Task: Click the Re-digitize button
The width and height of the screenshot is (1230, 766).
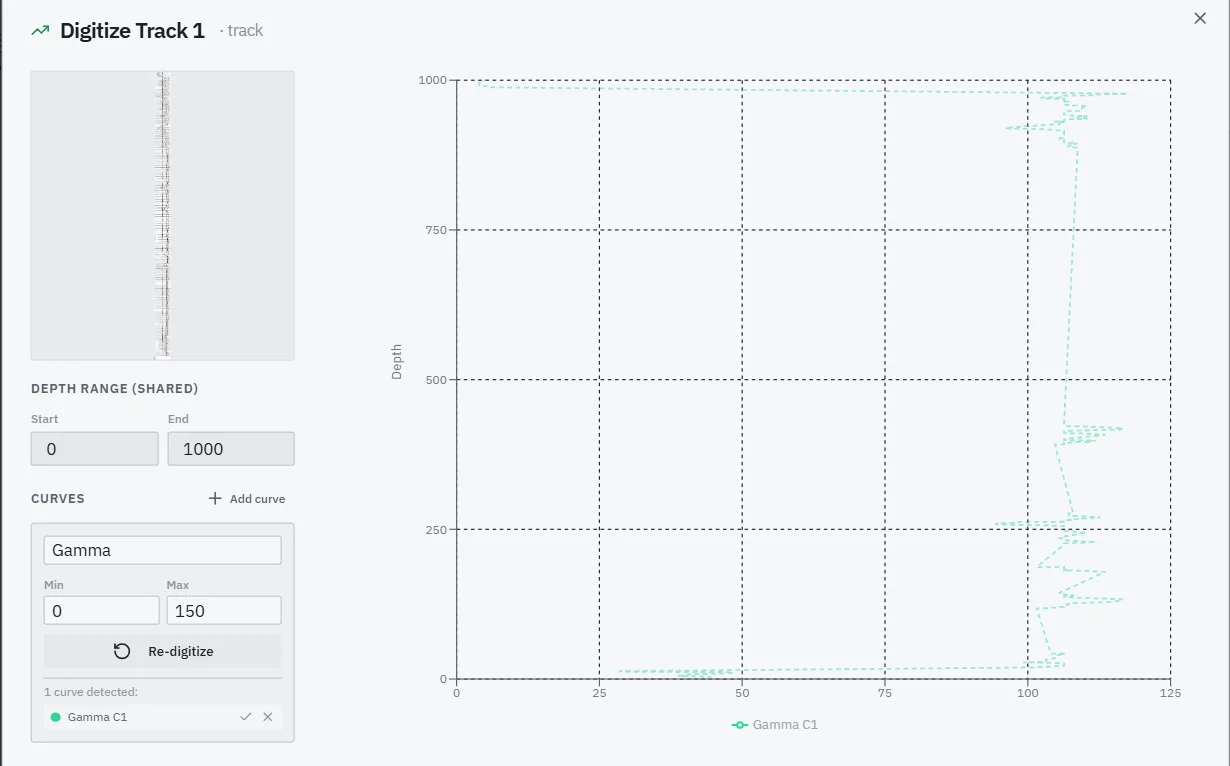Action: pos(163,651)
